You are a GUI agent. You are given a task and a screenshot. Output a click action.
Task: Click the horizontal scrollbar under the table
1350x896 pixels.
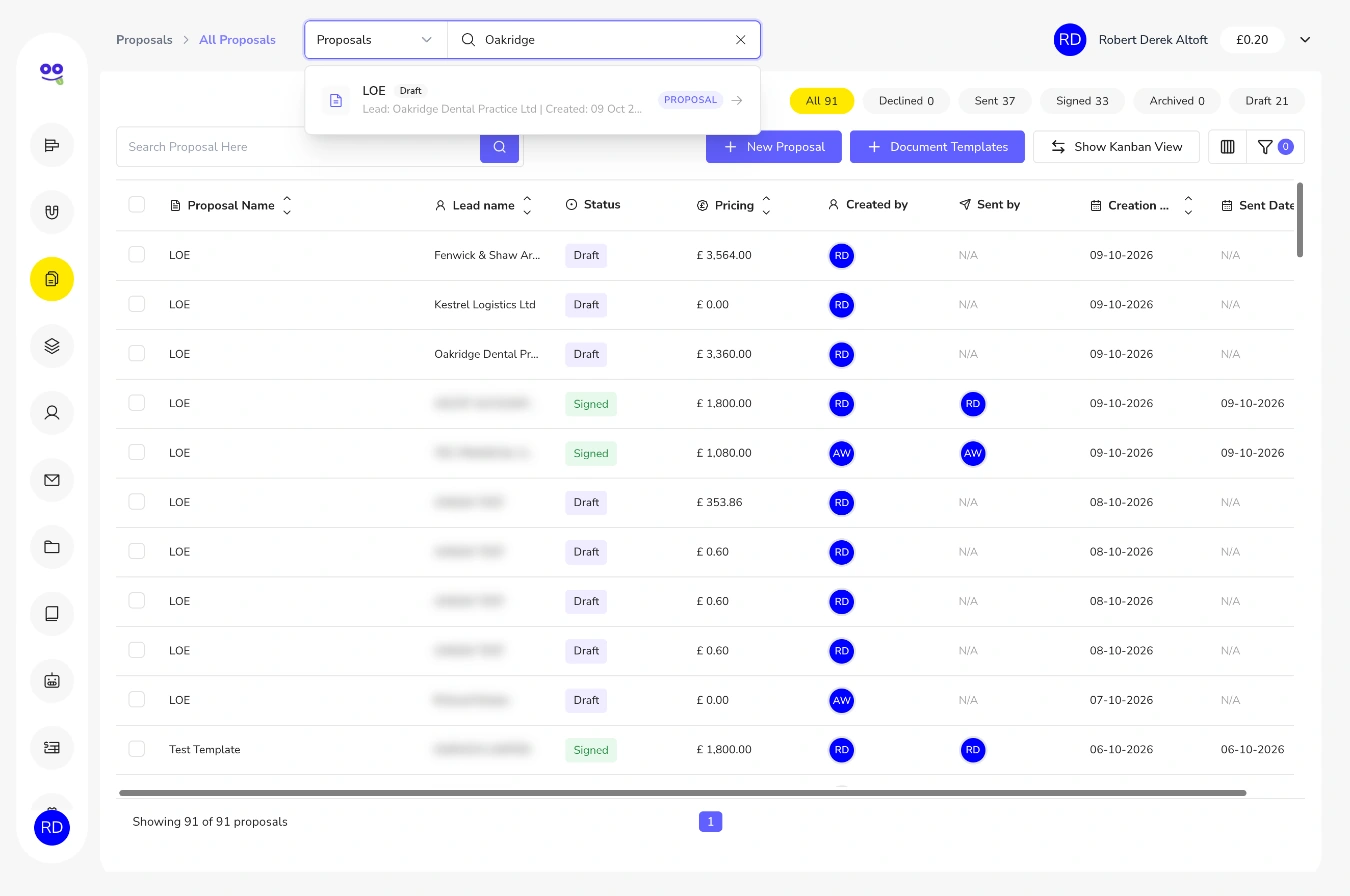click(x=683, y=793)
